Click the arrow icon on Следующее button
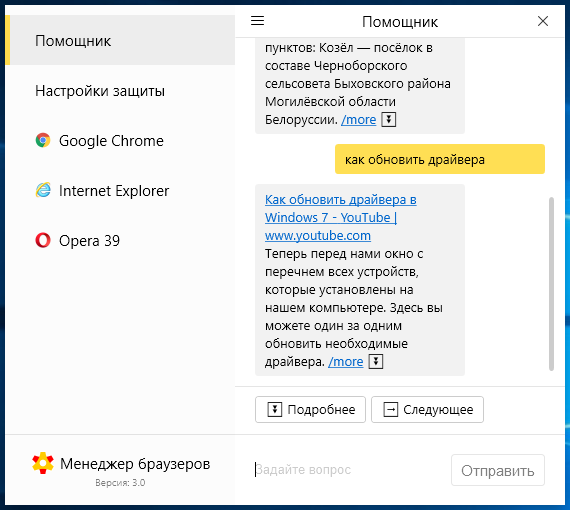The height and width of the screenshot is (510, 570). click(x=391, y=410)
